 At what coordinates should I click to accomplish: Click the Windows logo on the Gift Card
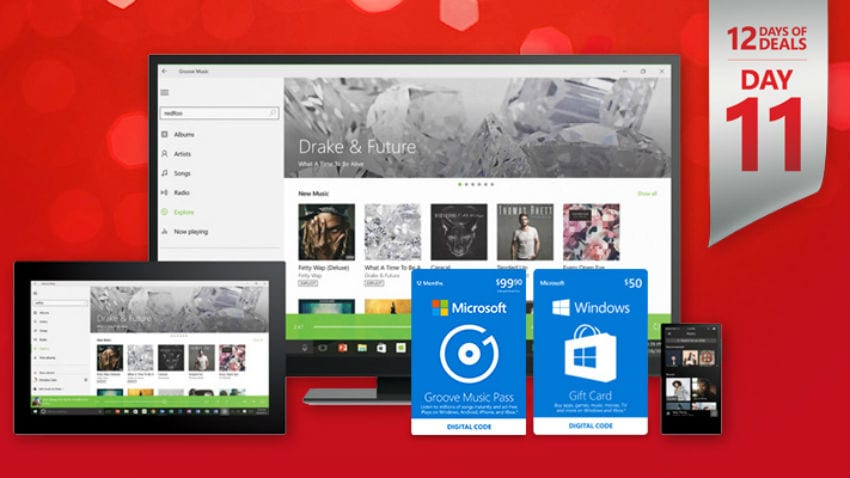click(x=561, y=308)
